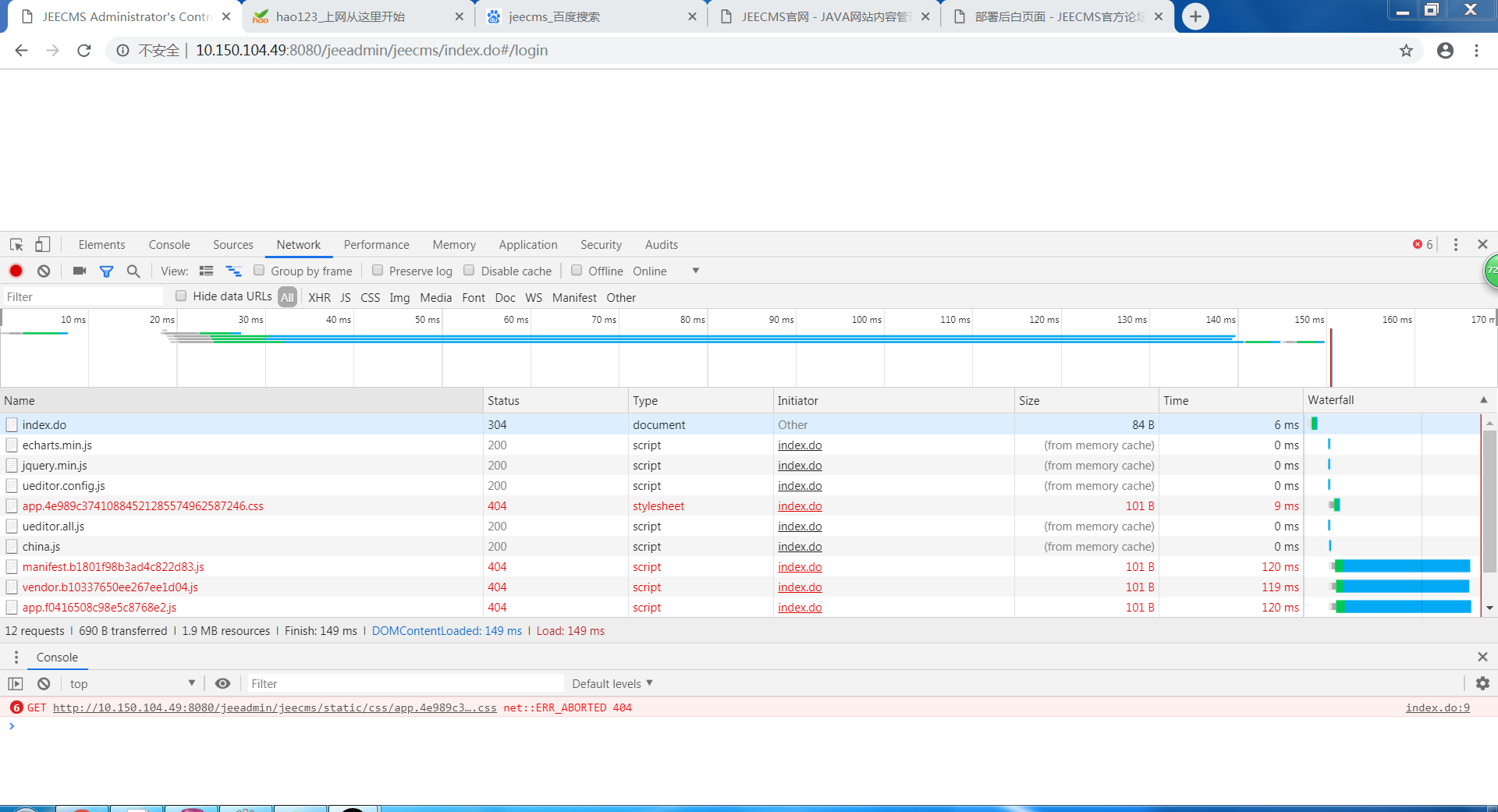Open the top context selector dropdown
The image size is (1498, 812).
point(131,684)
